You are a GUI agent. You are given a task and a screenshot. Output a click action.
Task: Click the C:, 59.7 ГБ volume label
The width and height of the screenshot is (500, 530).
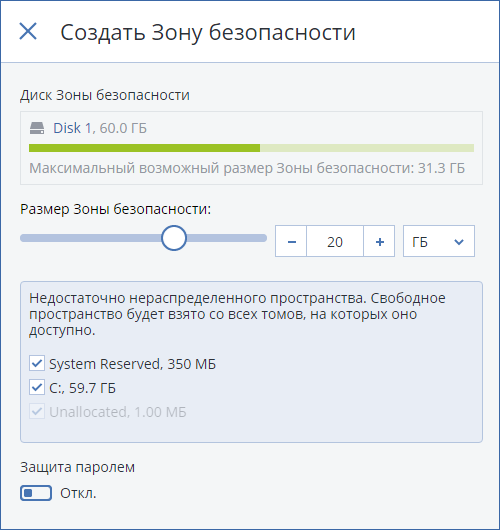click(x=82, y=388)
